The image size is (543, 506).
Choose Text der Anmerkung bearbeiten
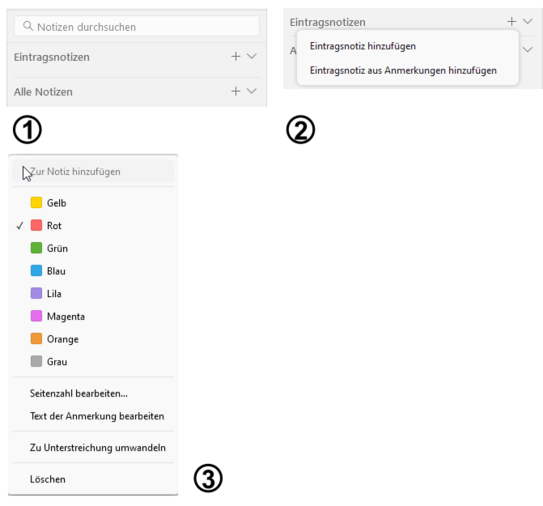click(x=97, y=416)
